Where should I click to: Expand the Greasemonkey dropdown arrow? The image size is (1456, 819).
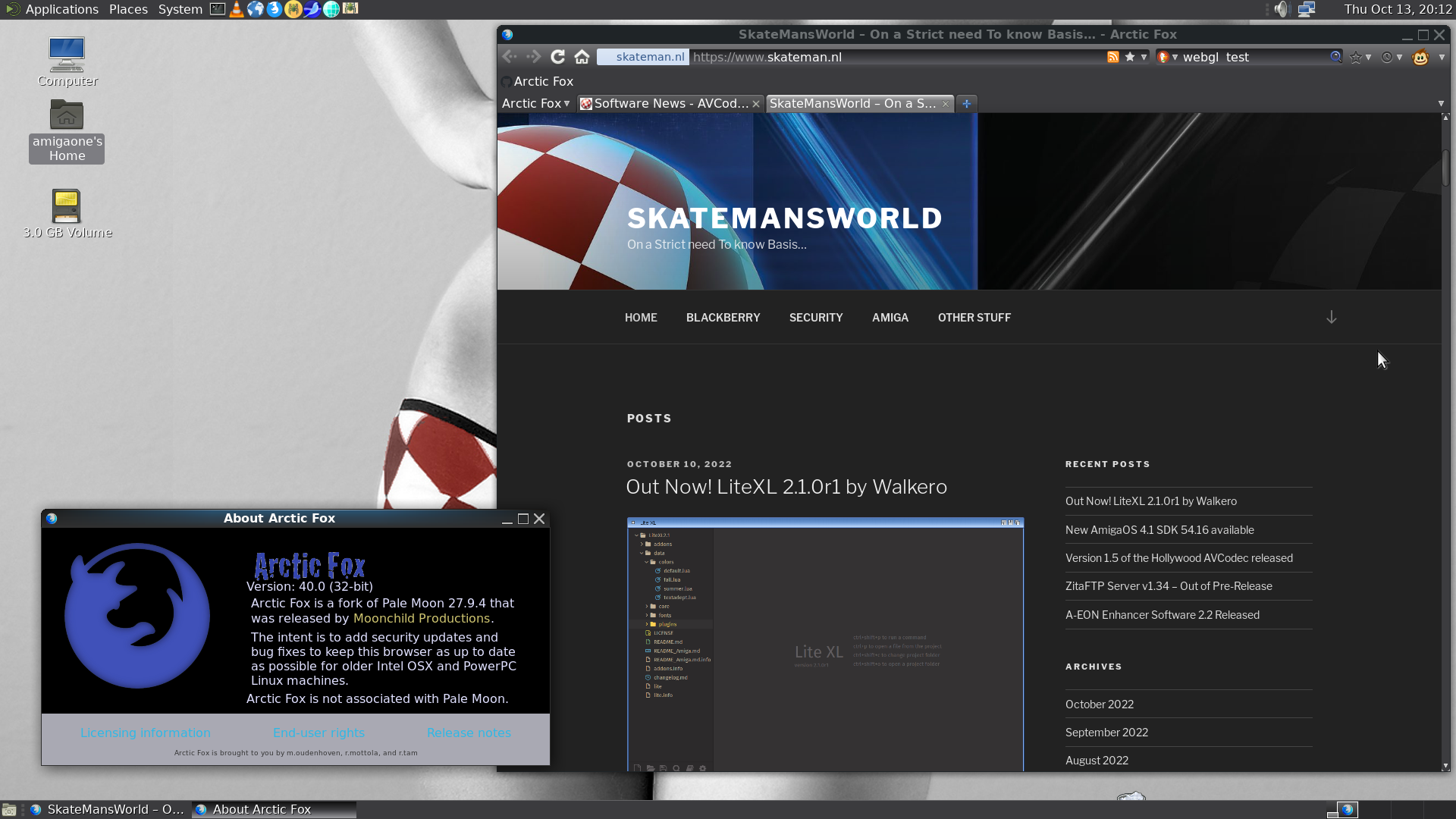point(1442,57)
